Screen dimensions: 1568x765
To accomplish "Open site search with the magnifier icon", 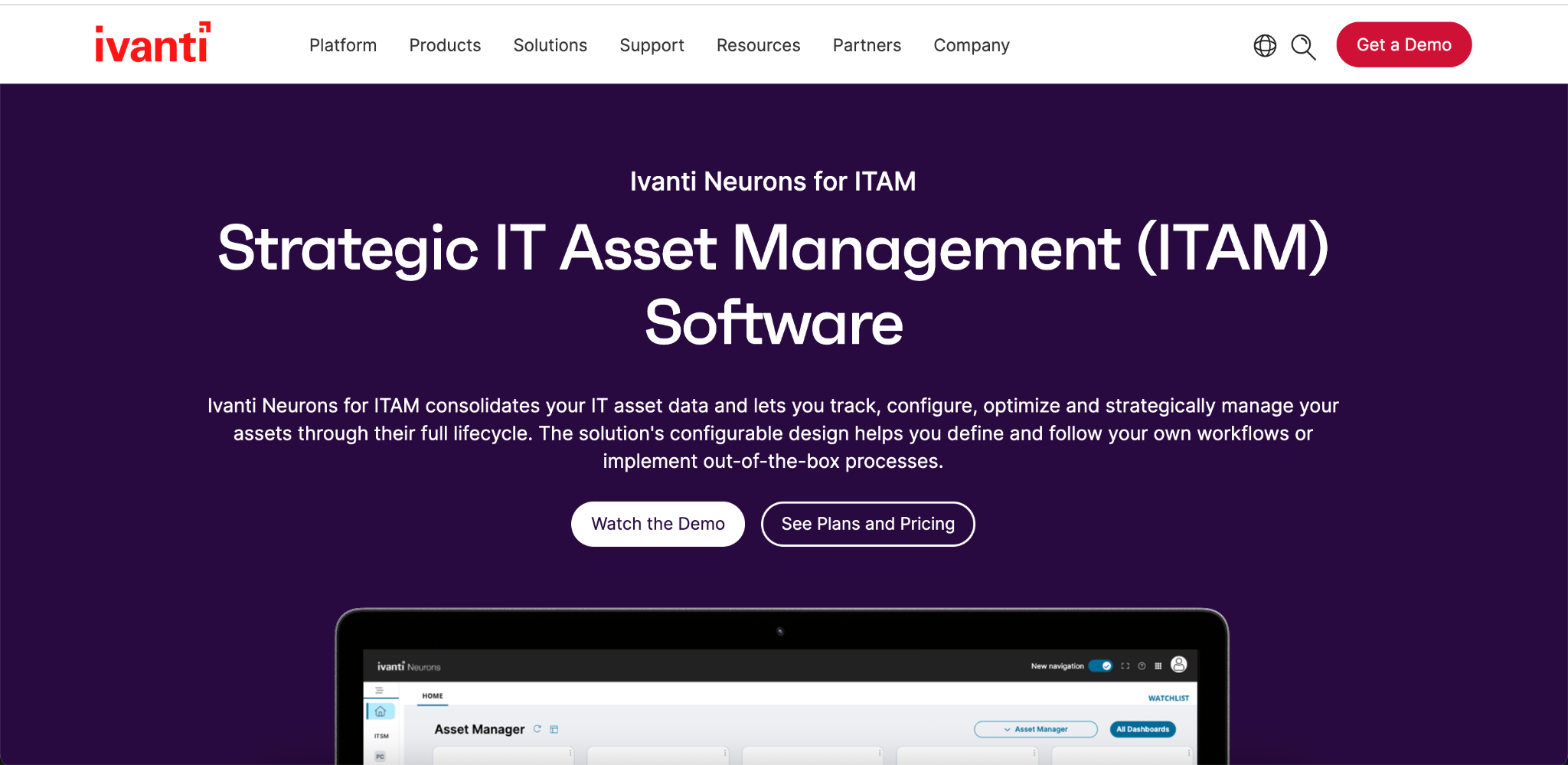I will coord(1303,47).
